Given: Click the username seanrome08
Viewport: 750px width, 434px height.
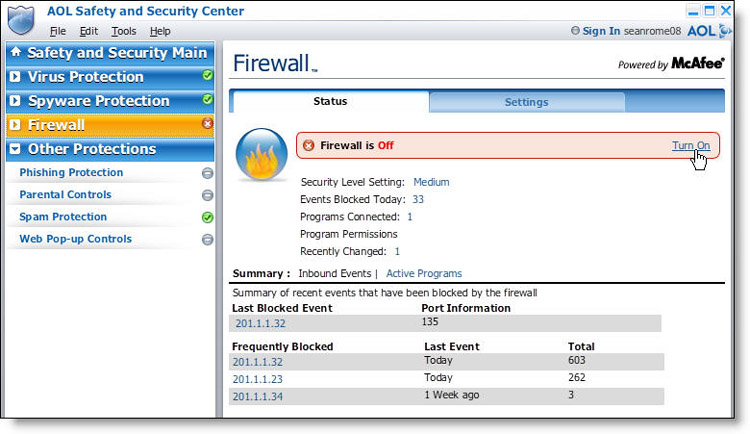Looking at the screenshot, I should pyautogui.click(x=652, y=31).
